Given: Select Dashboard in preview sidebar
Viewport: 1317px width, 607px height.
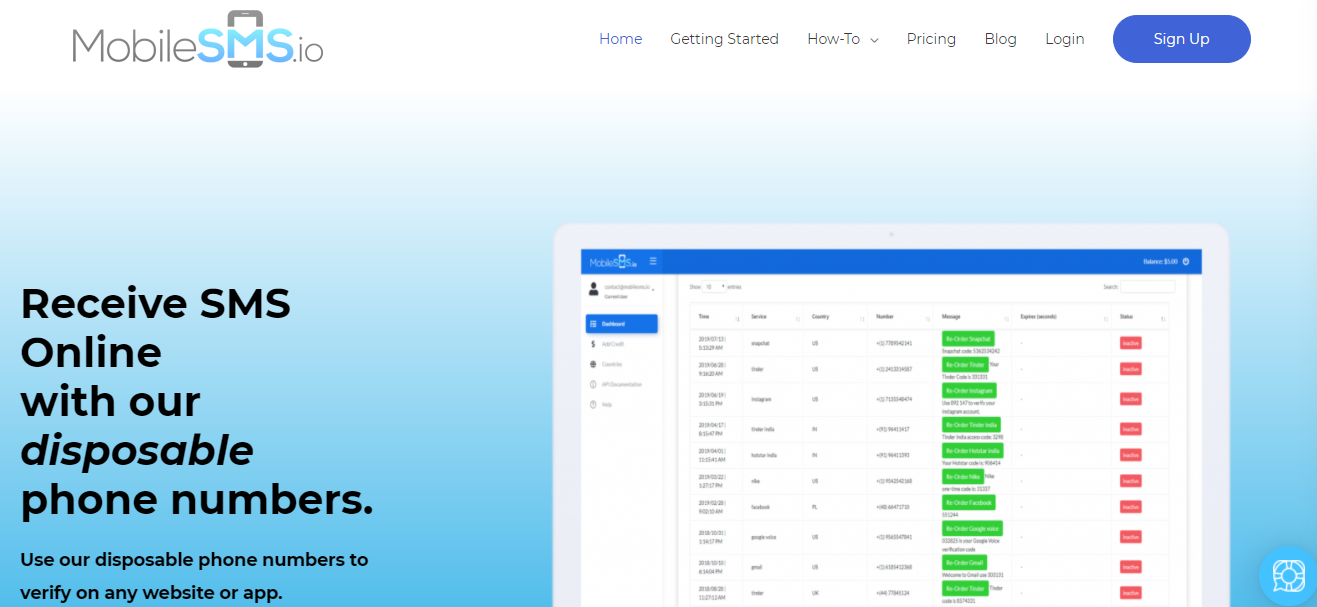Looking at the screenshot, I should pos(621,324).
